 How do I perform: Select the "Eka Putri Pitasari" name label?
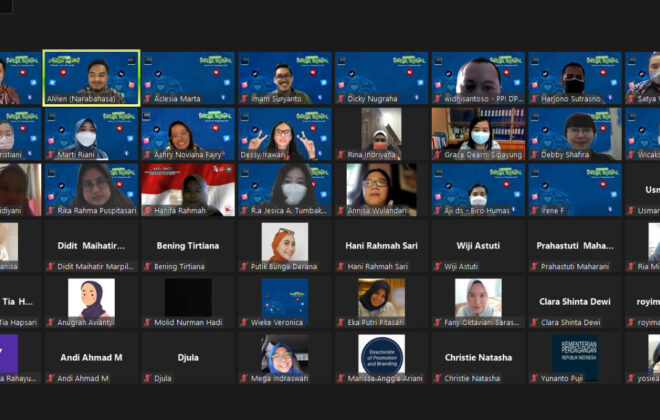point(375,322)
